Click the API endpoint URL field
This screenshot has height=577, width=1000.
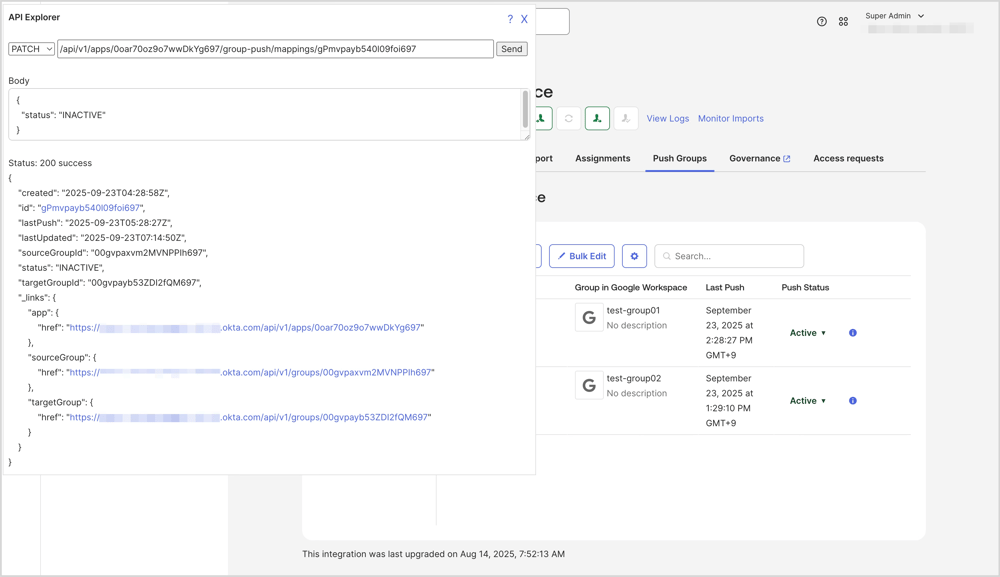click(x=276, y=49)
